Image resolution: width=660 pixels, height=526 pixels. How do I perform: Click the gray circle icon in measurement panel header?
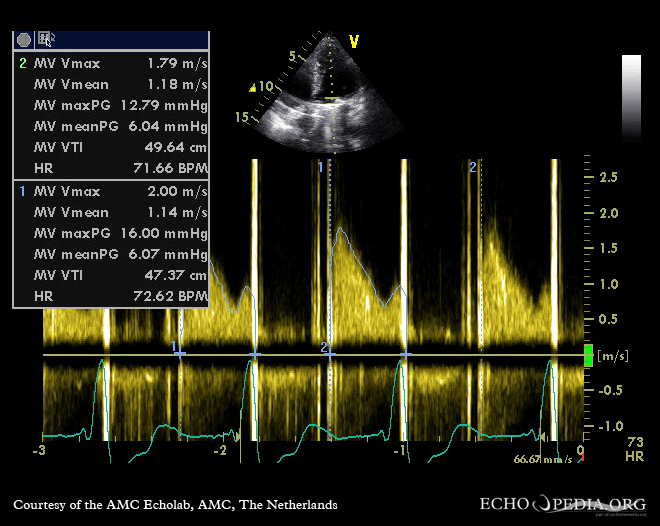point(24,39)
